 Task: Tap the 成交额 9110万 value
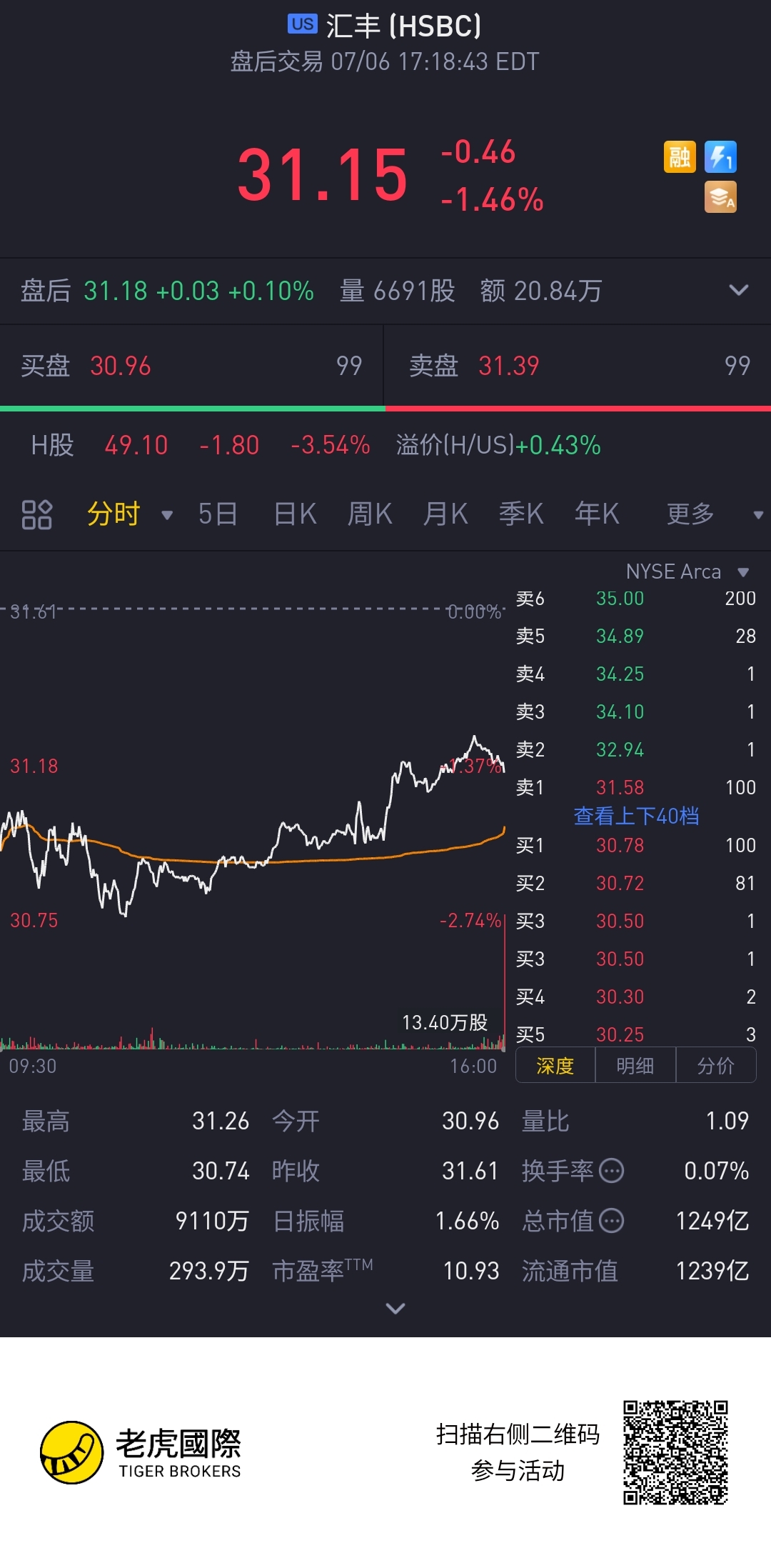click(212, 1221)
